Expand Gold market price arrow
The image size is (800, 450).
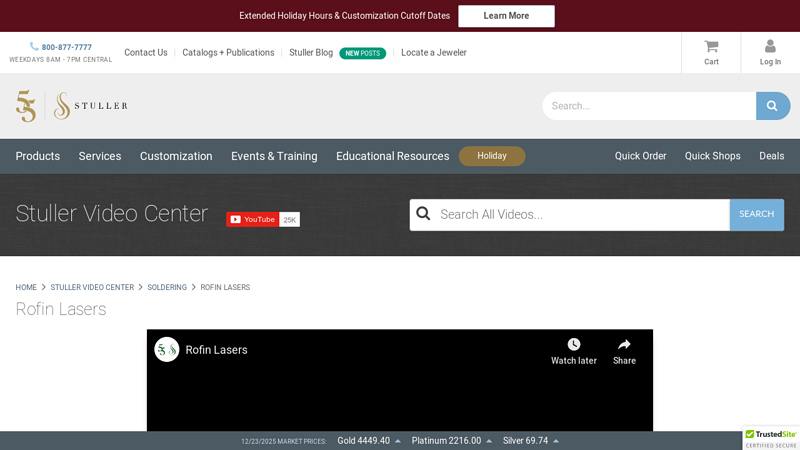[397, 441]
